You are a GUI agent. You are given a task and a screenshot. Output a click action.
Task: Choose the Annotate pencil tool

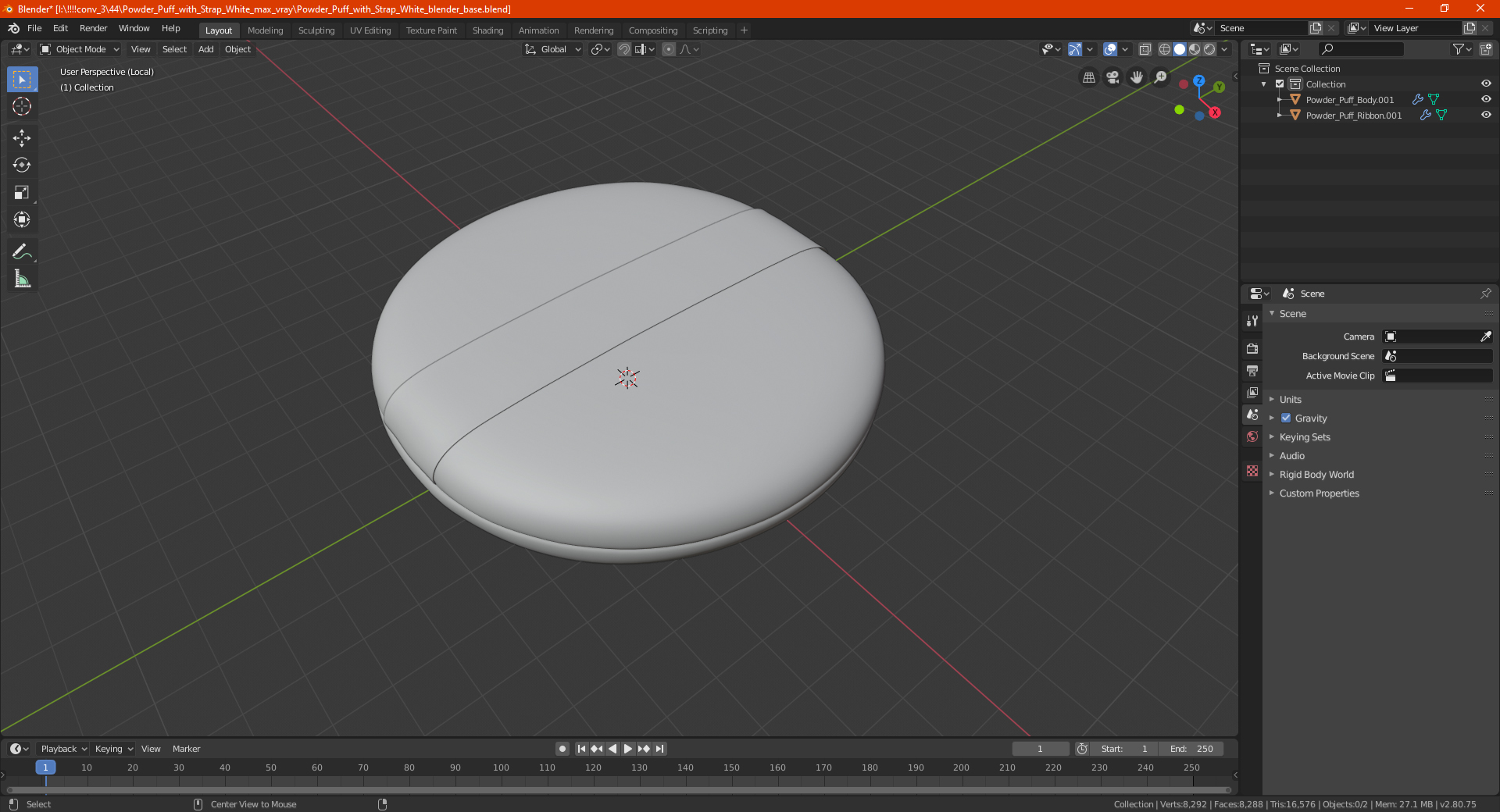[x=22, y=251]
